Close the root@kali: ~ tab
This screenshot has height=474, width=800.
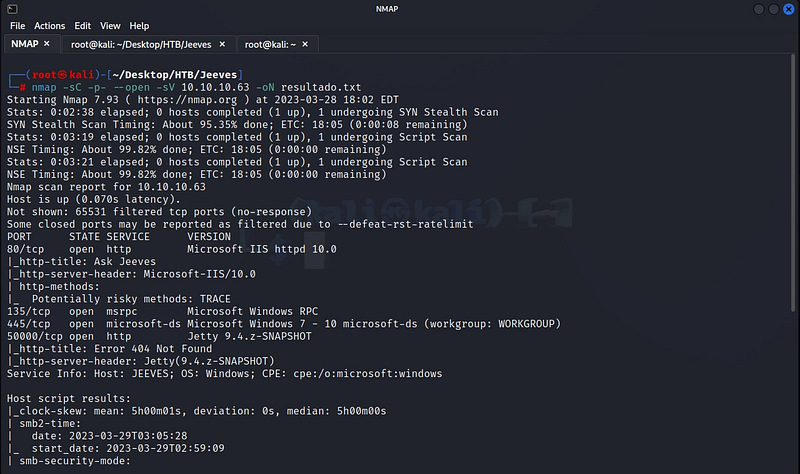[305, 44]
